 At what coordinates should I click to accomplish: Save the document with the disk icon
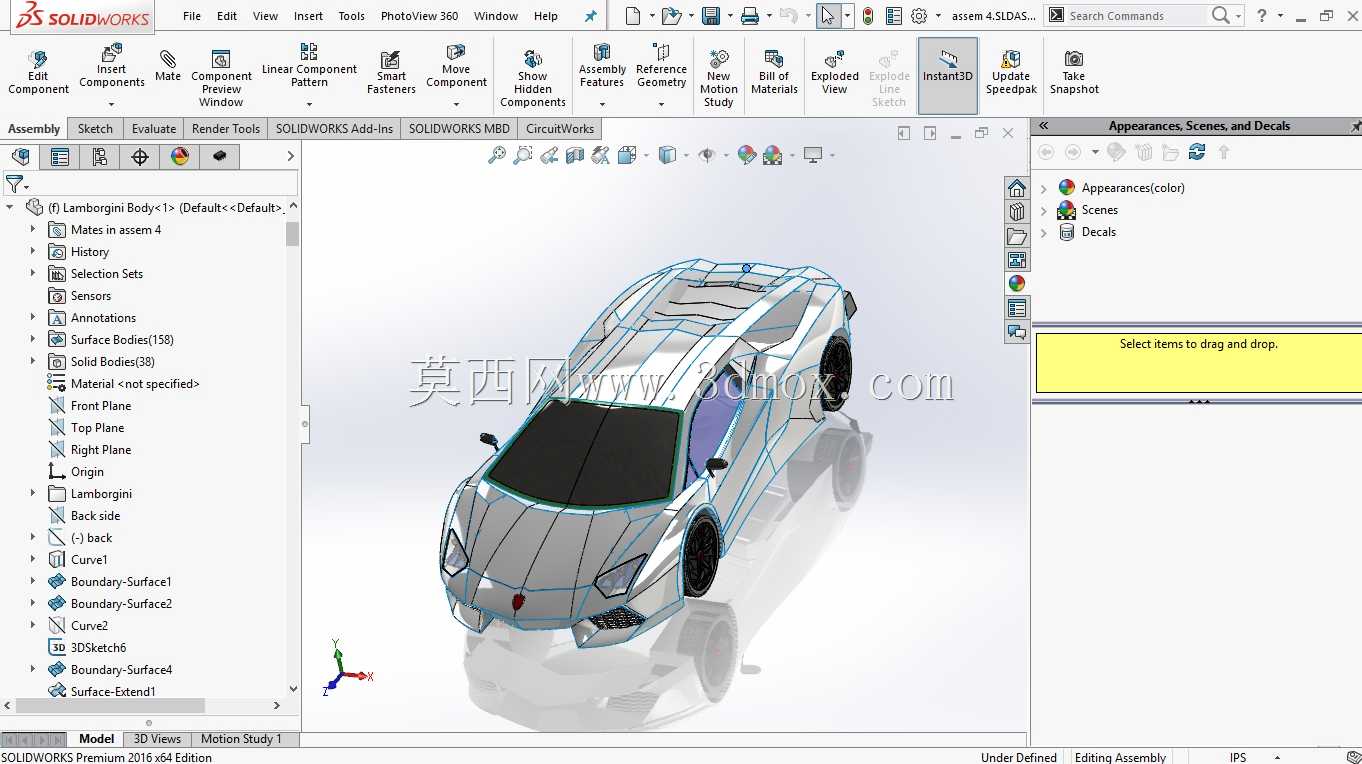(x=711, y=16)
